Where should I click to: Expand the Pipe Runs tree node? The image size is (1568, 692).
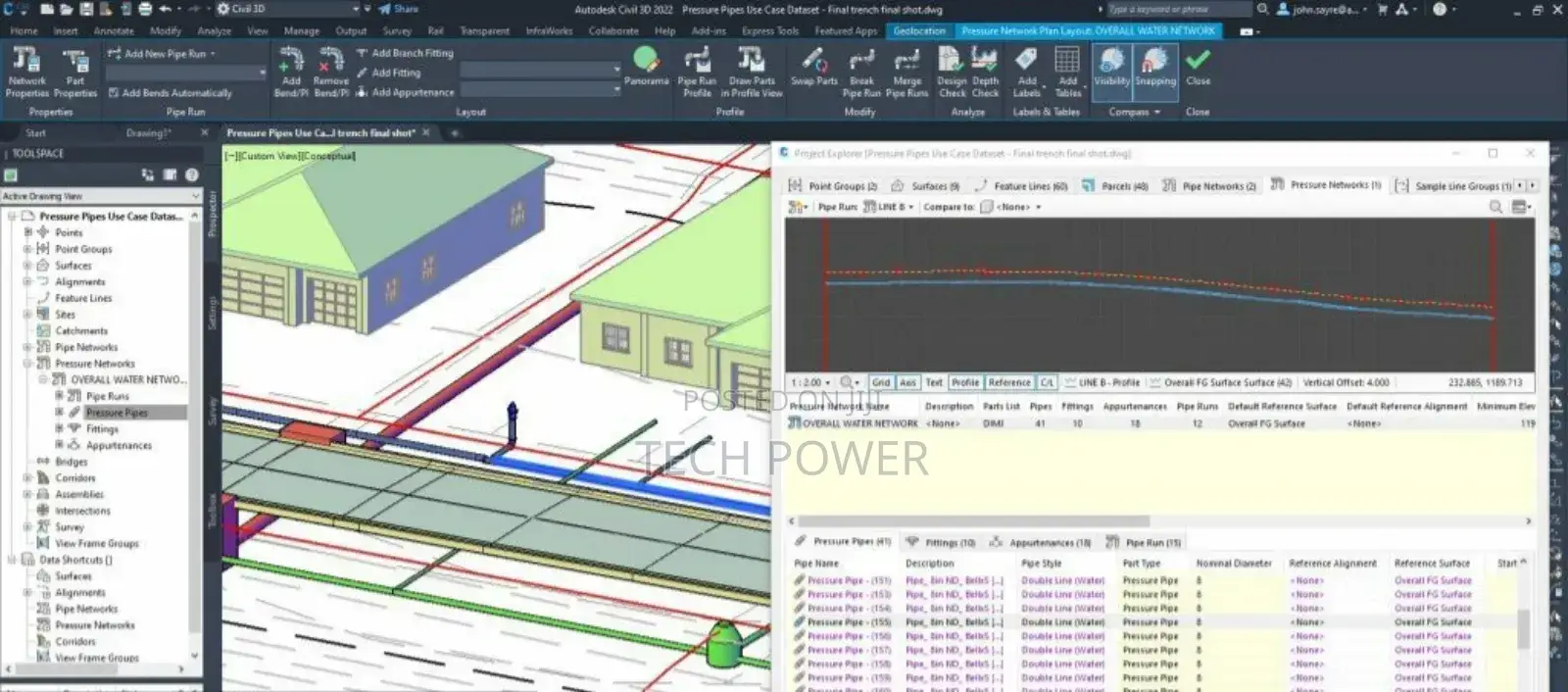59,396
